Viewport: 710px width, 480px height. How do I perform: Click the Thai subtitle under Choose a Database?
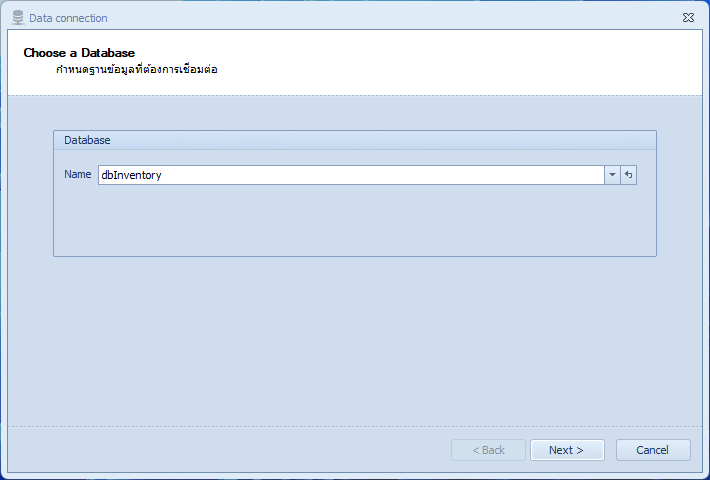coord(137,70)
